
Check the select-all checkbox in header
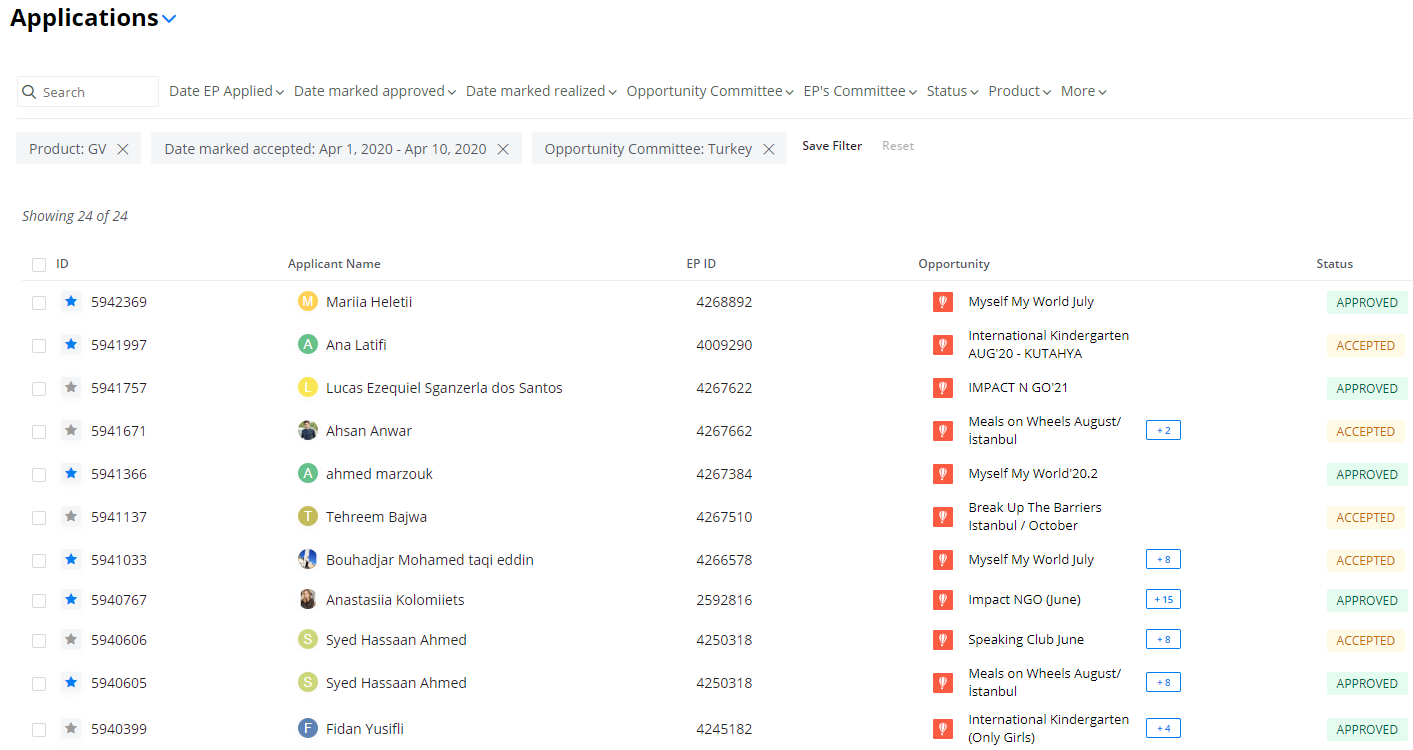pyautogui.click(x=39, y=265)
